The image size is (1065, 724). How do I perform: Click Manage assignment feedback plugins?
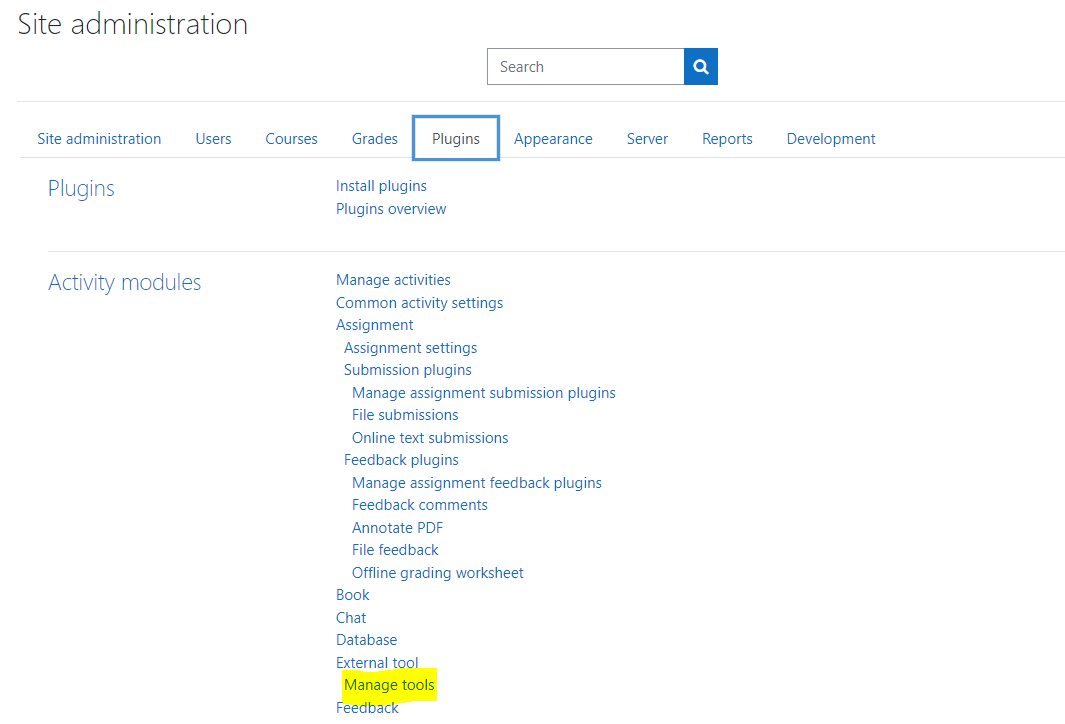coord(476,483)
